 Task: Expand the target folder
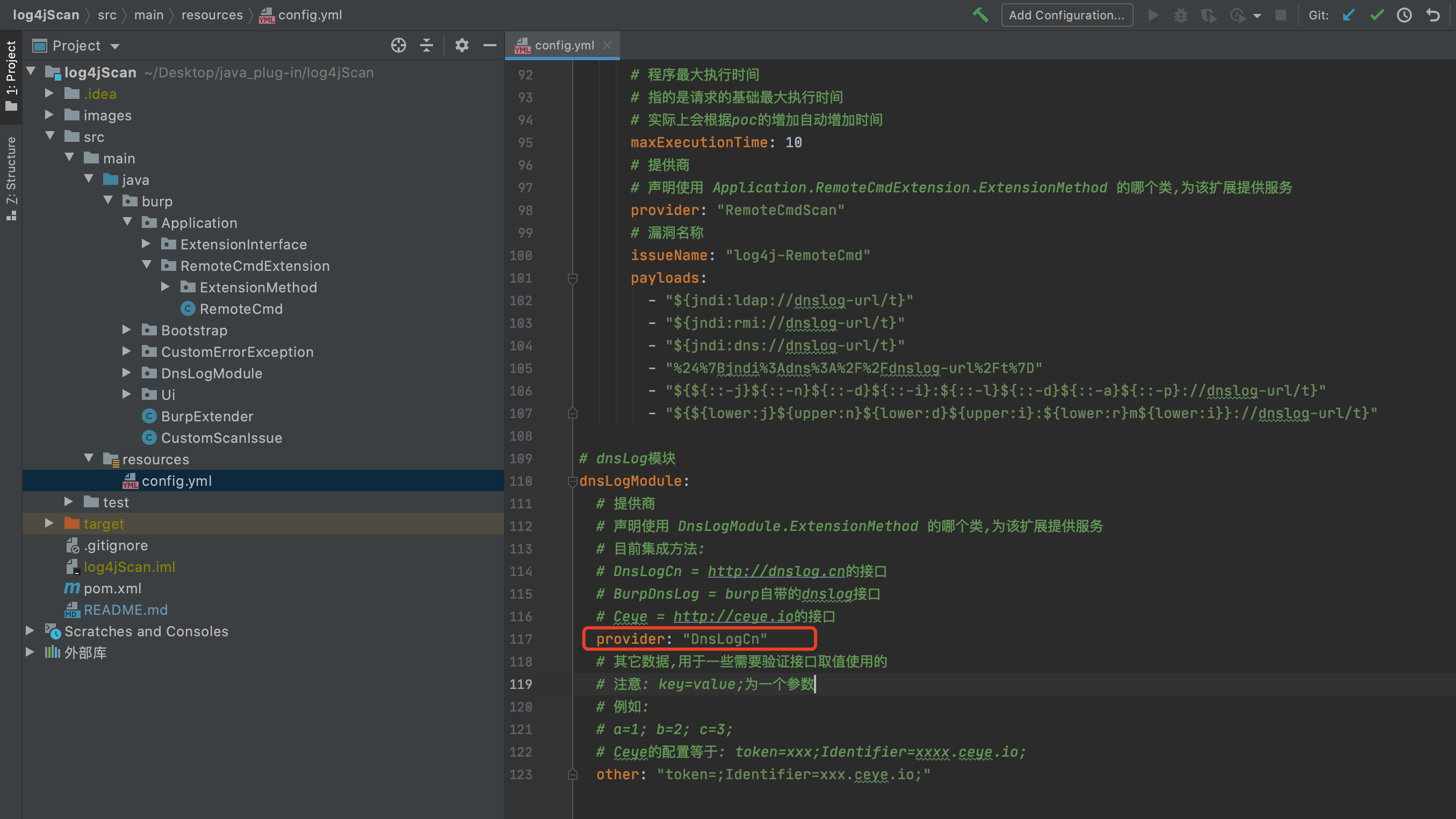(49, 523)
